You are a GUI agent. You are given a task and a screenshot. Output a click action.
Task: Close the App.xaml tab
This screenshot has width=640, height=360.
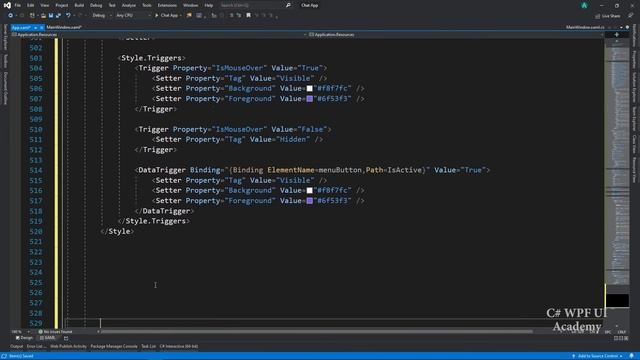(42, 27)
